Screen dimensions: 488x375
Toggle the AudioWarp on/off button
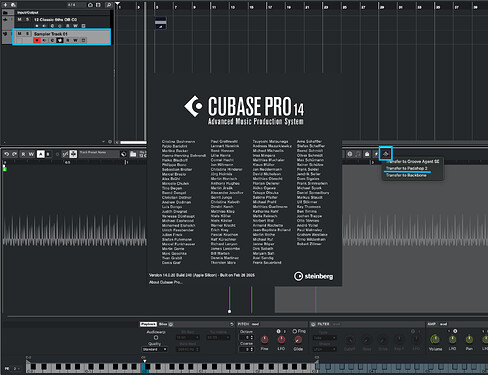156,338
